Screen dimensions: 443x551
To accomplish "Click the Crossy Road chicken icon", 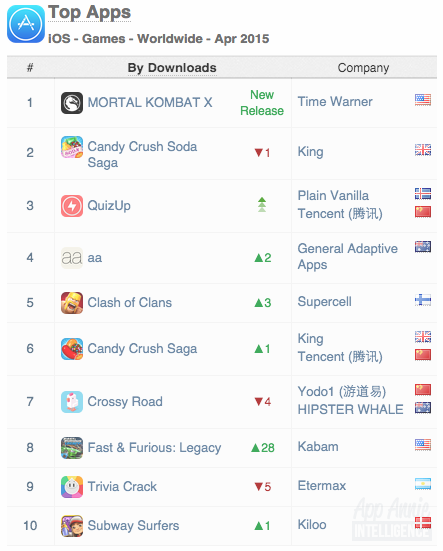I will click(x=72, y=402).
